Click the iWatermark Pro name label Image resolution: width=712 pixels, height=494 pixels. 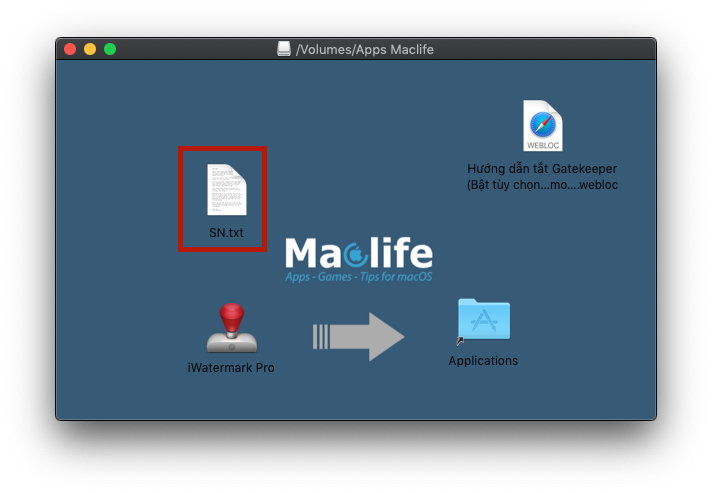pyautogui.click(x=231, y=367)
